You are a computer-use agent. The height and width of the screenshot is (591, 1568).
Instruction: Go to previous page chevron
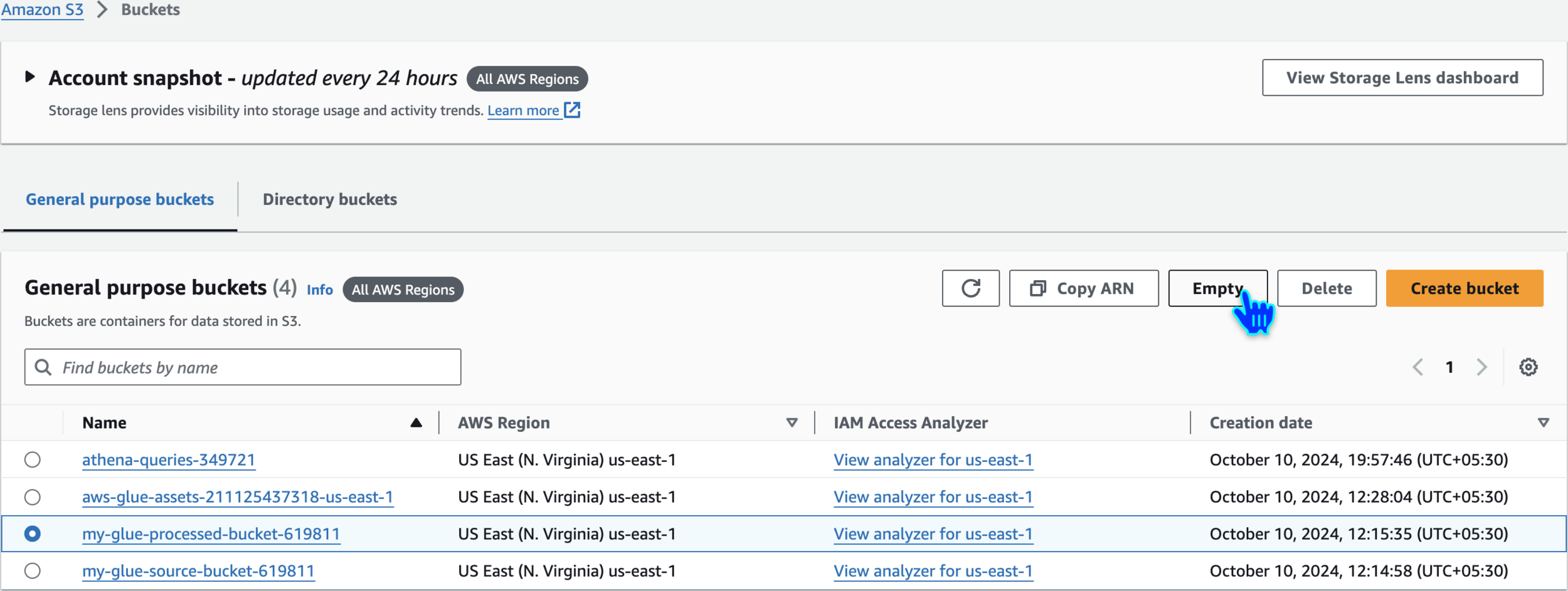point(1417,367)
